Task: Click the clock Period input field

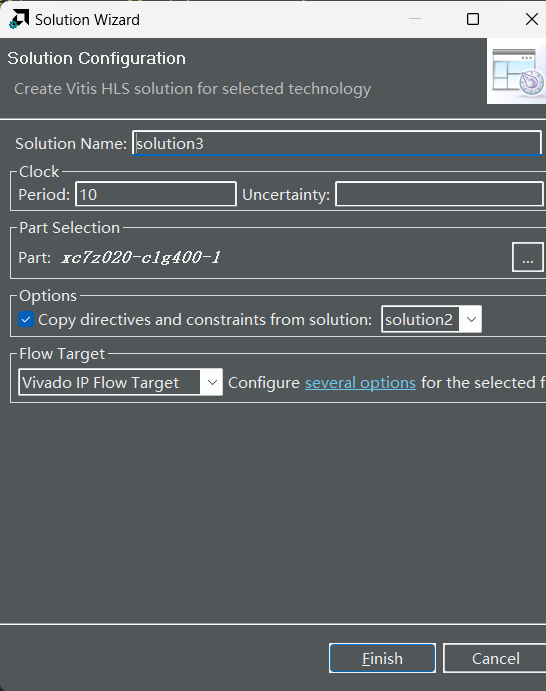Action: [x=156, y=194]
